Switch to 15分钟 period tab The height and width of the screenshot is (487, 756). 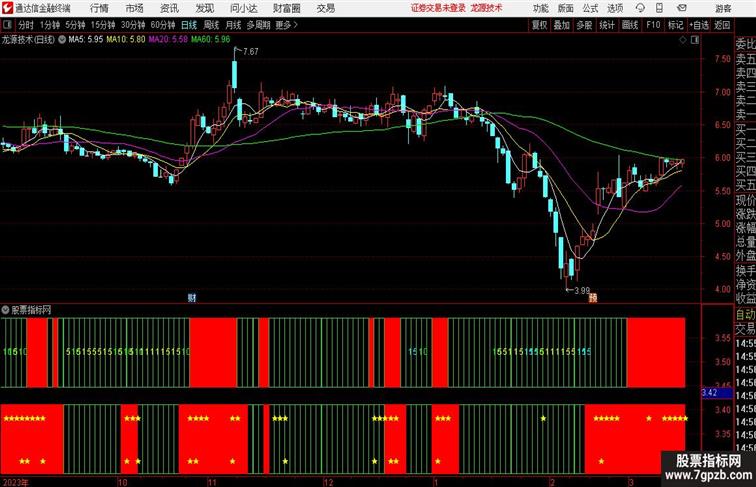(103, 25)
